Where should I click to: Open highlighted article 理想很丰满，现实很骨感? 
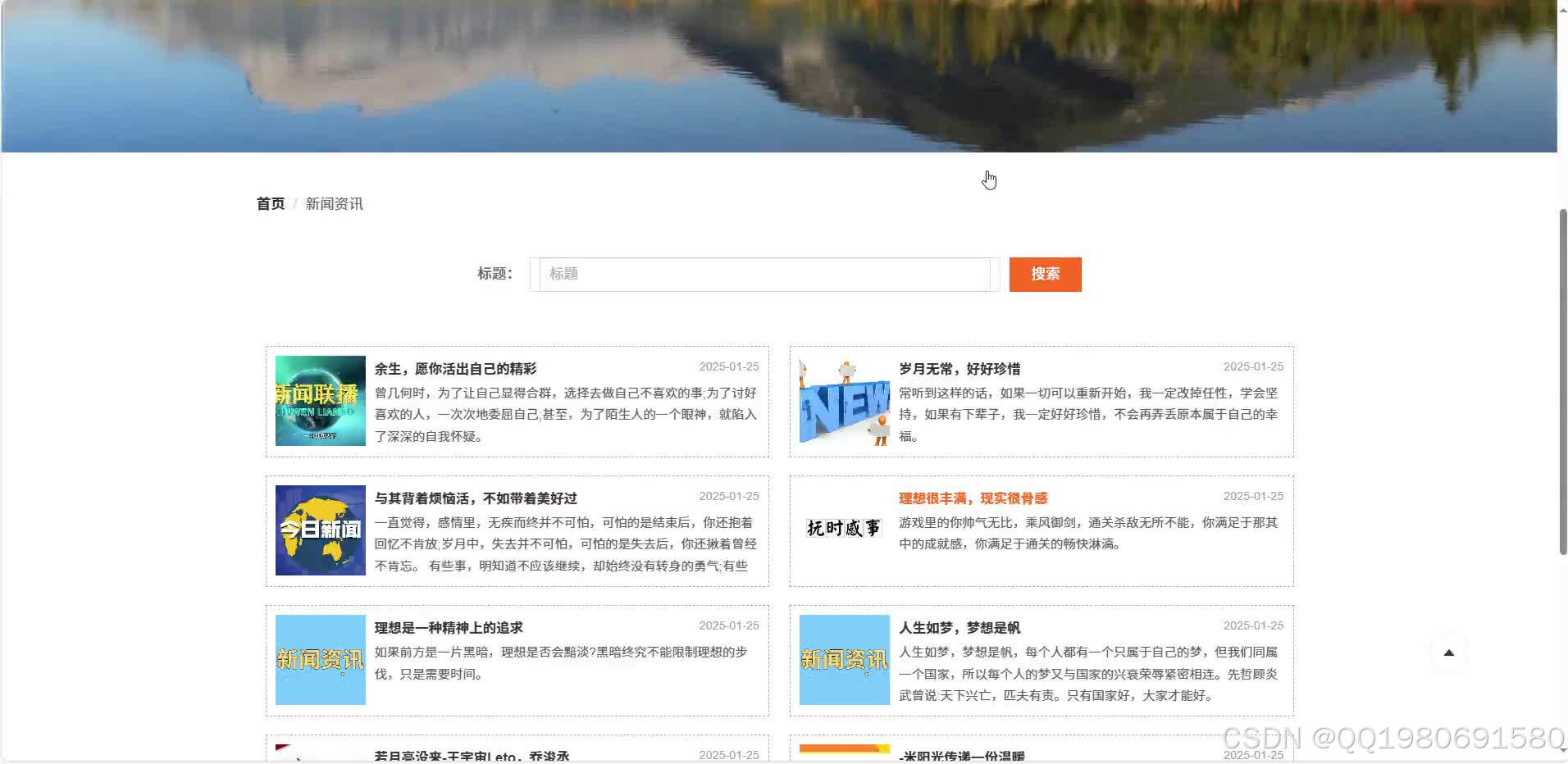pyautogui.click(x=973, y=498)
